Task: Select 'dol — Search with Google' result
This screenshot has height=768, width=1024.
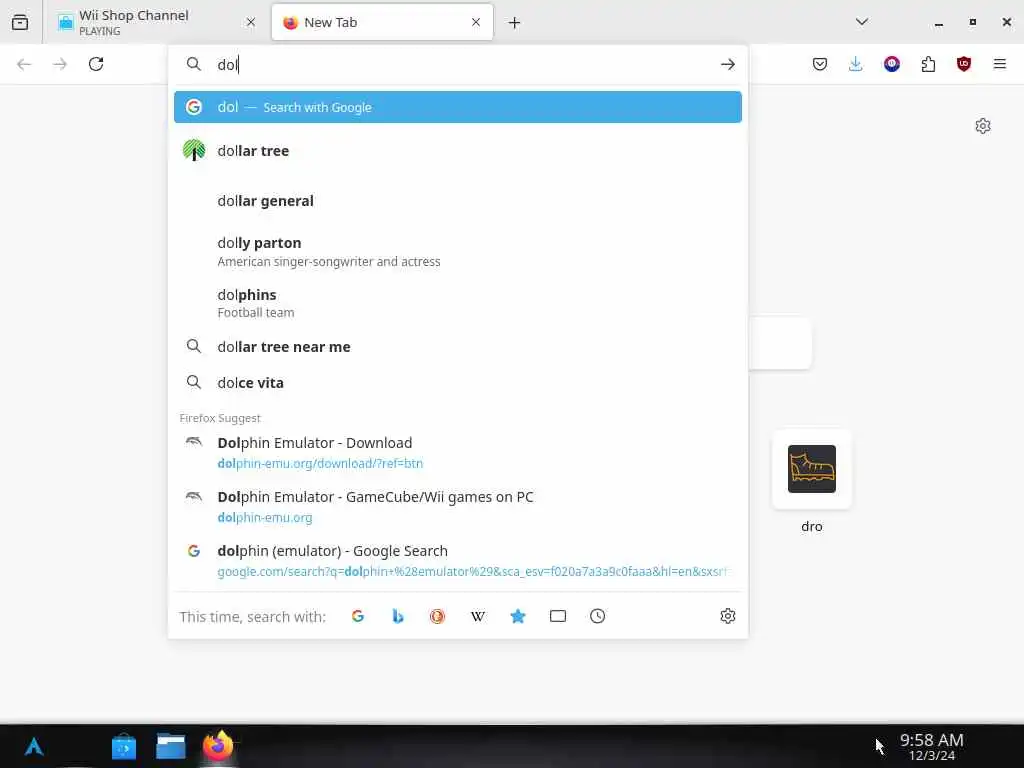Action: coord(458,107)
